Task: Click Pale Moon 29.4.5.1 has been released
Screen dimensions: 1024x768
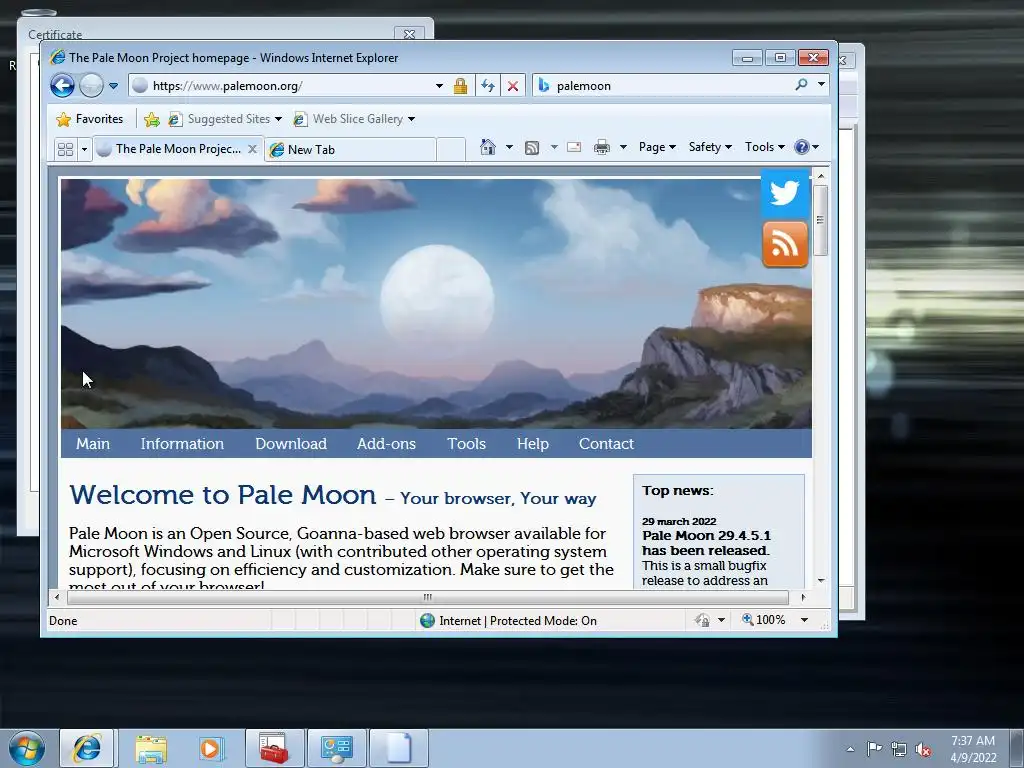Action: 706,543
